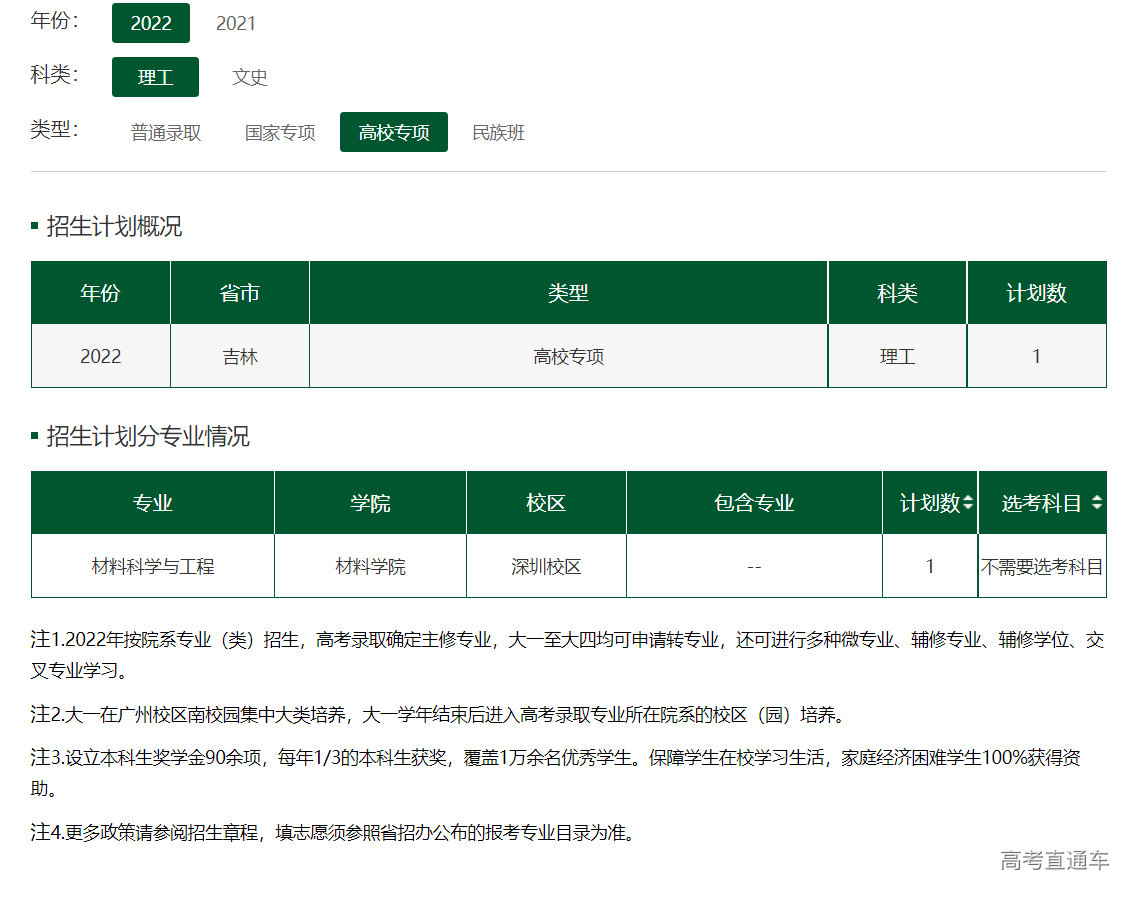The width and height of the screenshot is (1138, 900).
Task: Click the sort arrows next to 选考科目
Action: pos(1097,504)
